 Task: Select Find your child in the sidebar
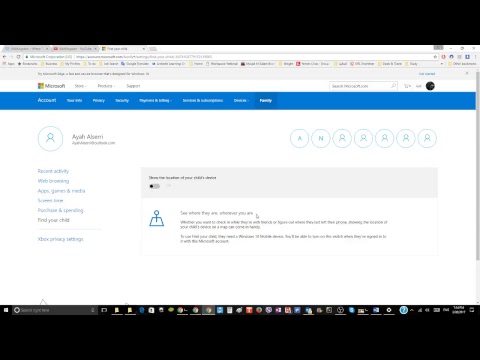(54, 220)
